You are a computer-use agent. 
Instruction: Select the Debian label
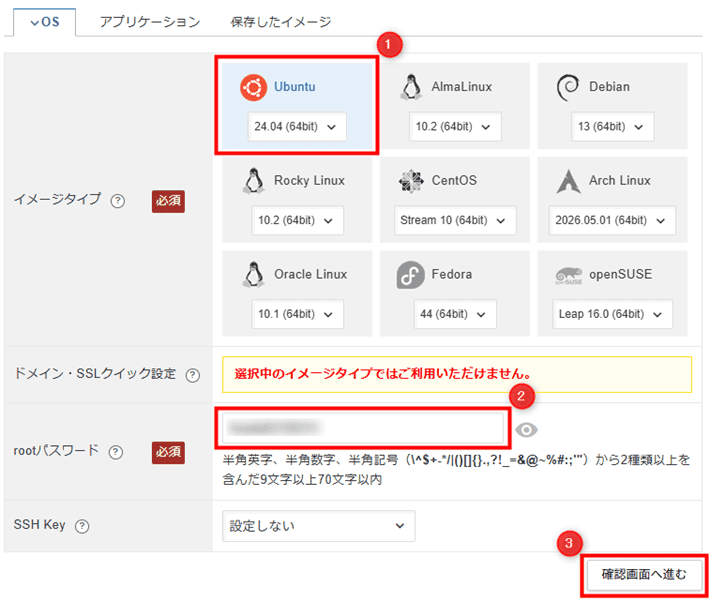(x=609, y=87)
